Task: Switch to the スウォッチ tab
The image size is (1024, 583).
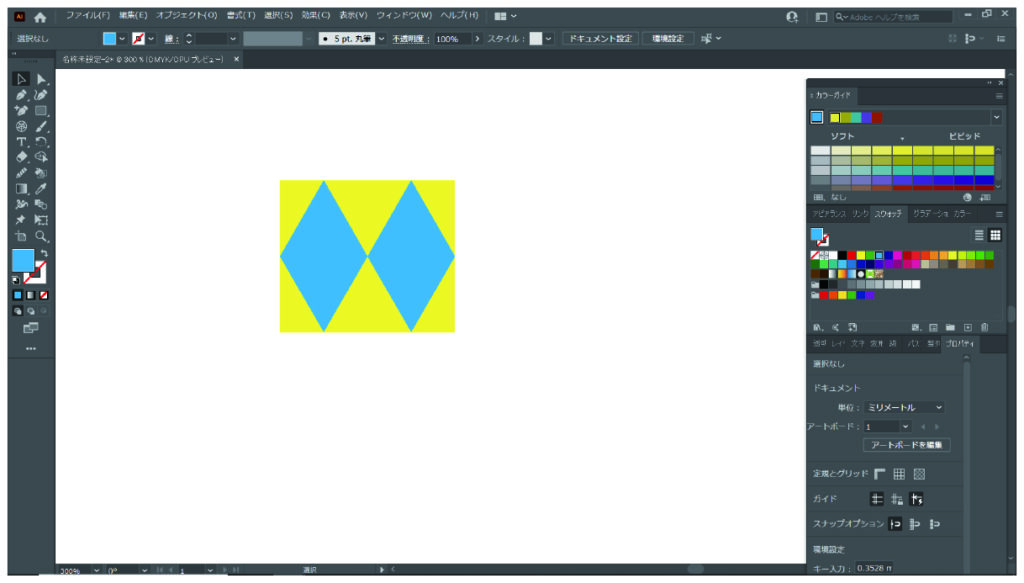Action: (888, 214)
